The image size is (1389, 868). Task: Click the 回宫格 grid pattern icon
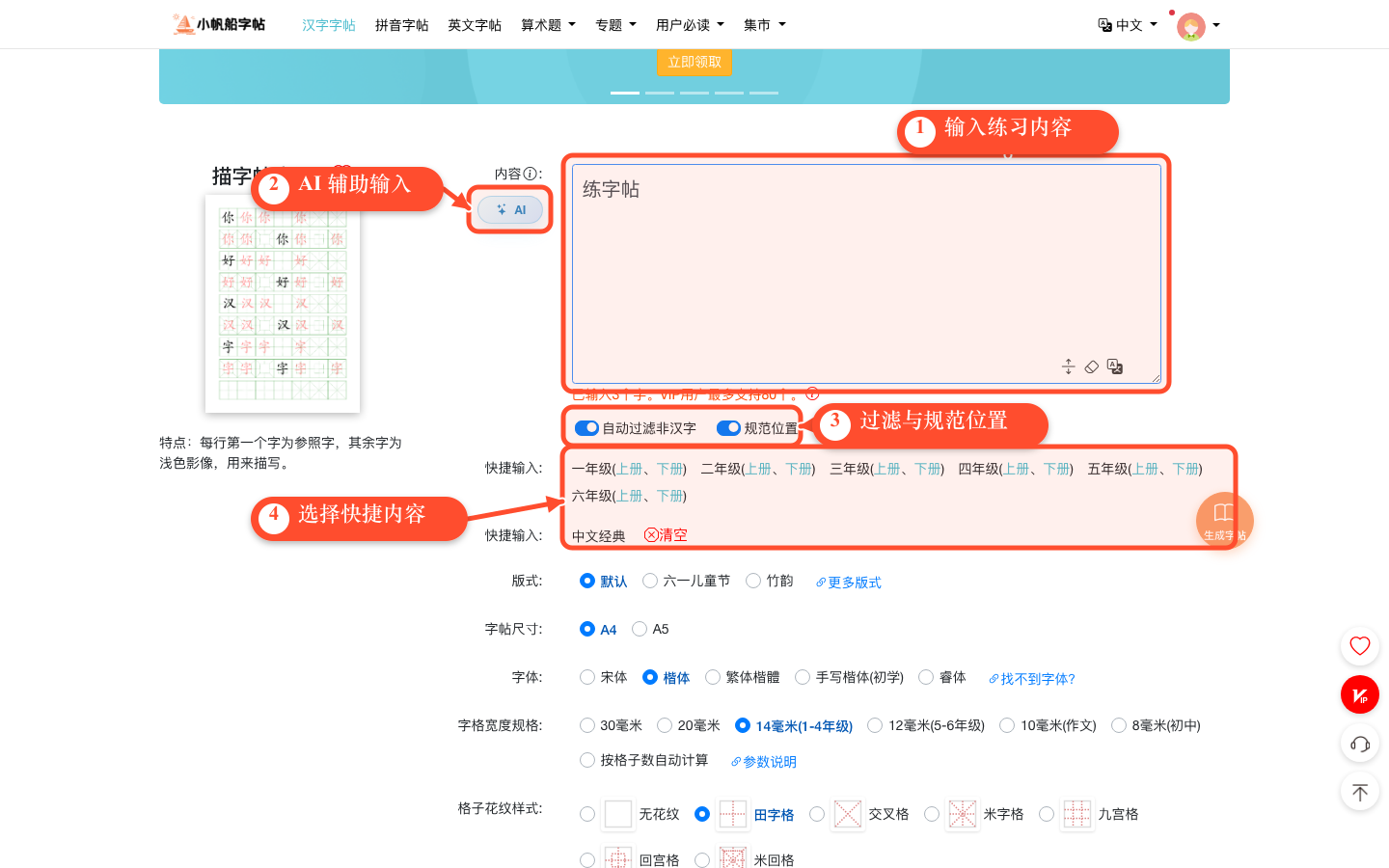[x=617, y=858]
